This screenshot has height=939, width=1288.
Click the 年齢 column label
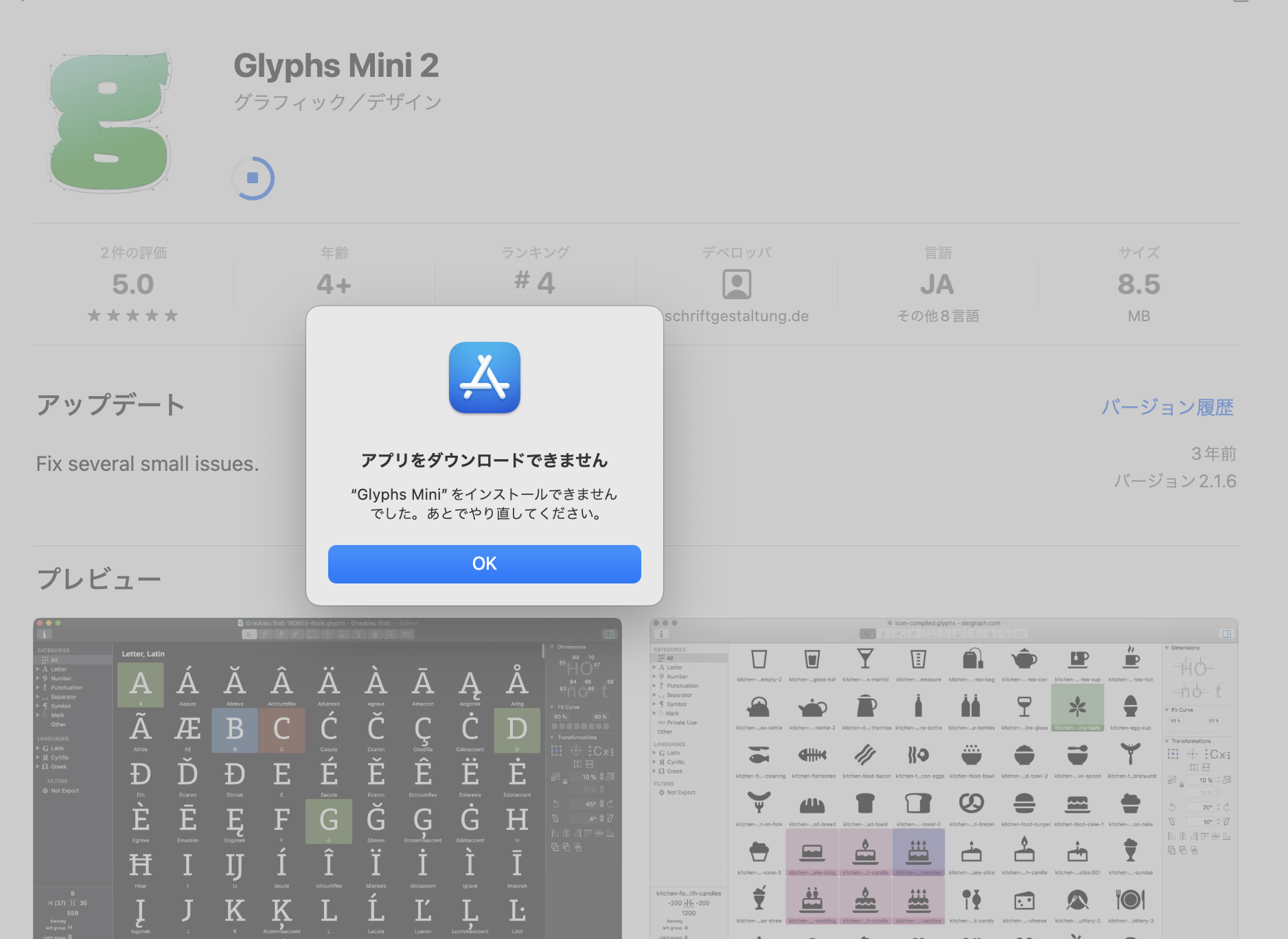pyautogui.click(x=334, y=253)
